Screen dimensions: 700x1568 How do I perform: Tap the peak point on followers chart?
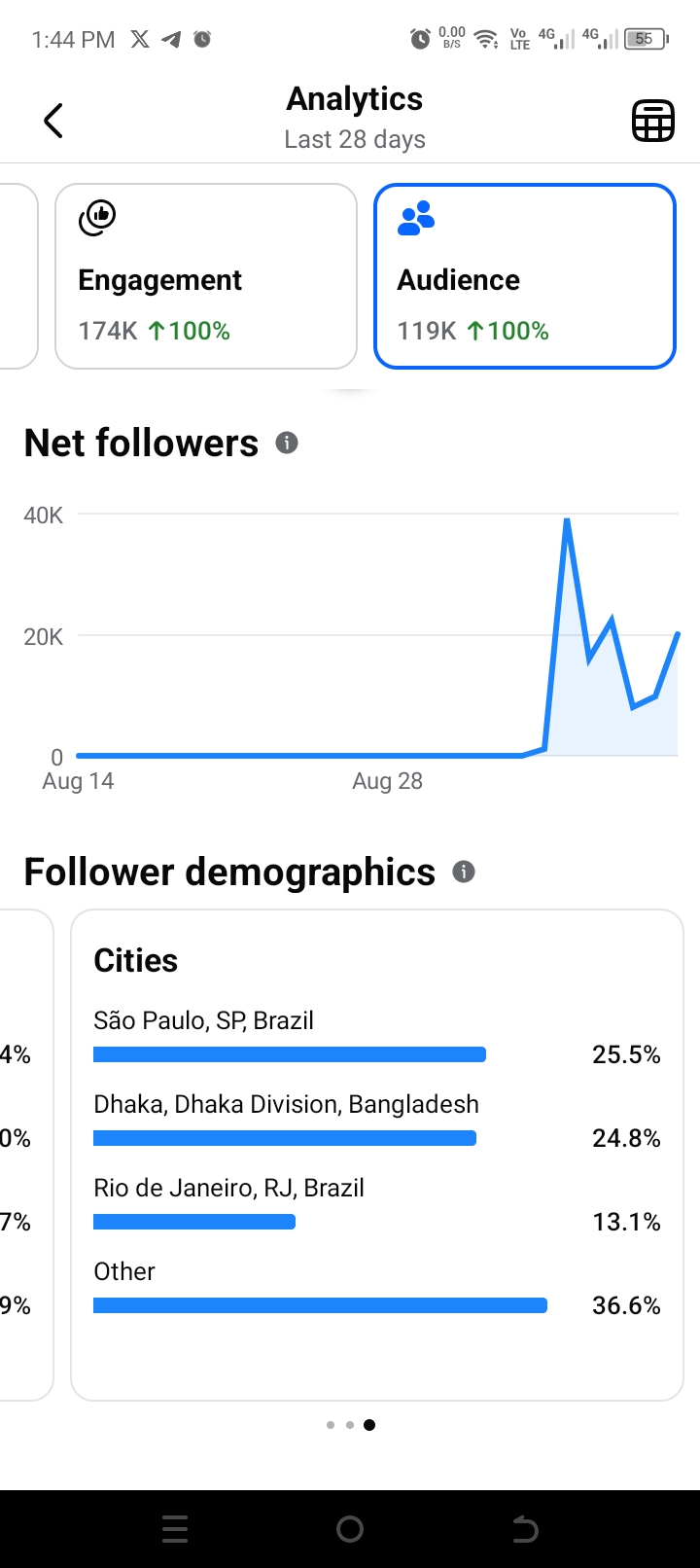567,520
